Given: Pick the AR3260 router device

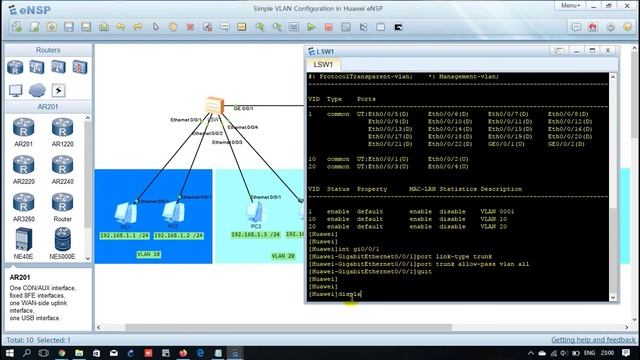Looking at the screenshot, I should [23, 207].
